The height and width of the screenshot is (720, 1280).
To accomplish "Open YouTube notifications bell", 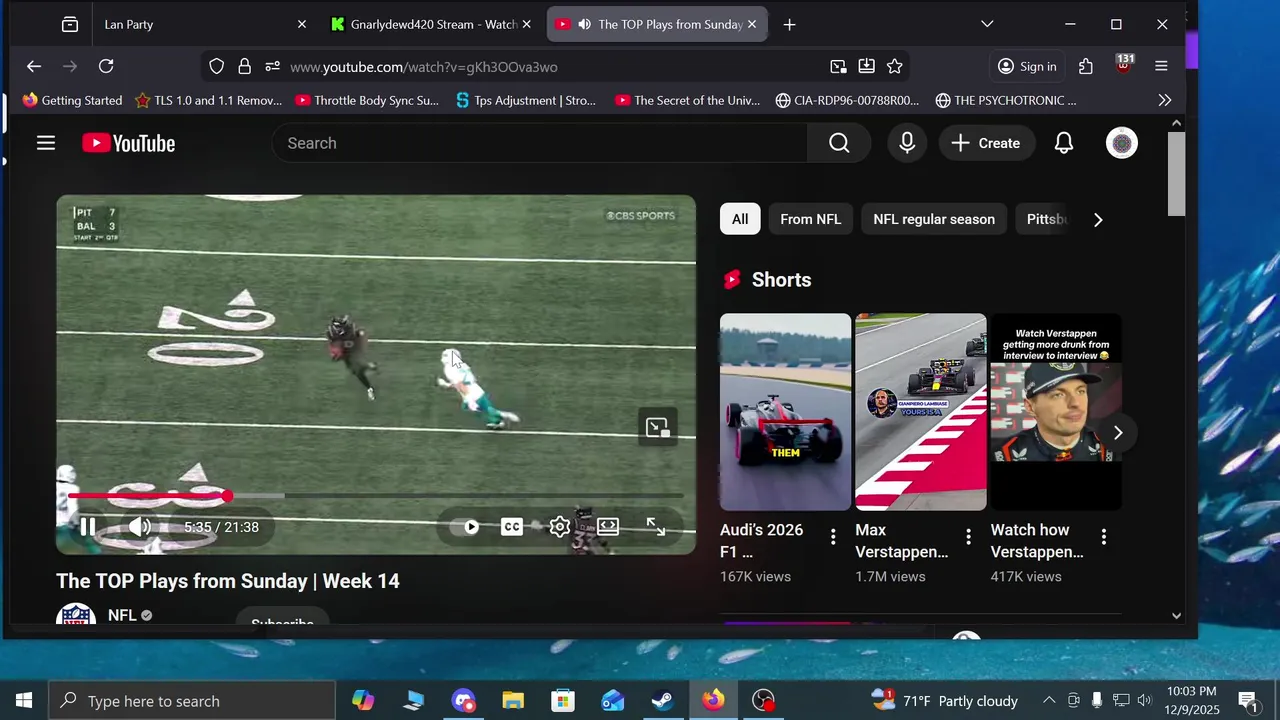I will pos(1064,143).
